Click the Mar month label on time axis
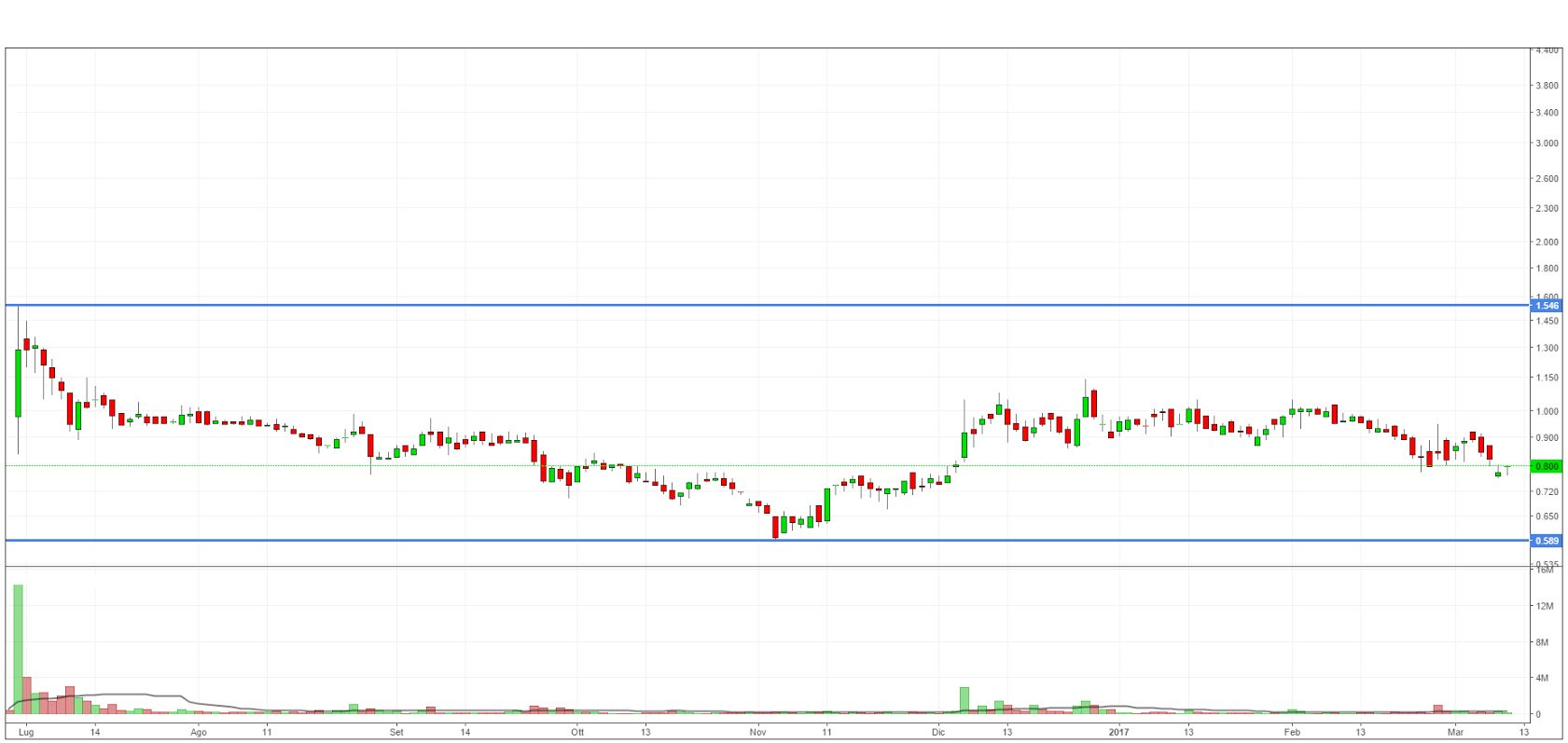This screenshot has height=743, width=1568. [1455, 733]
